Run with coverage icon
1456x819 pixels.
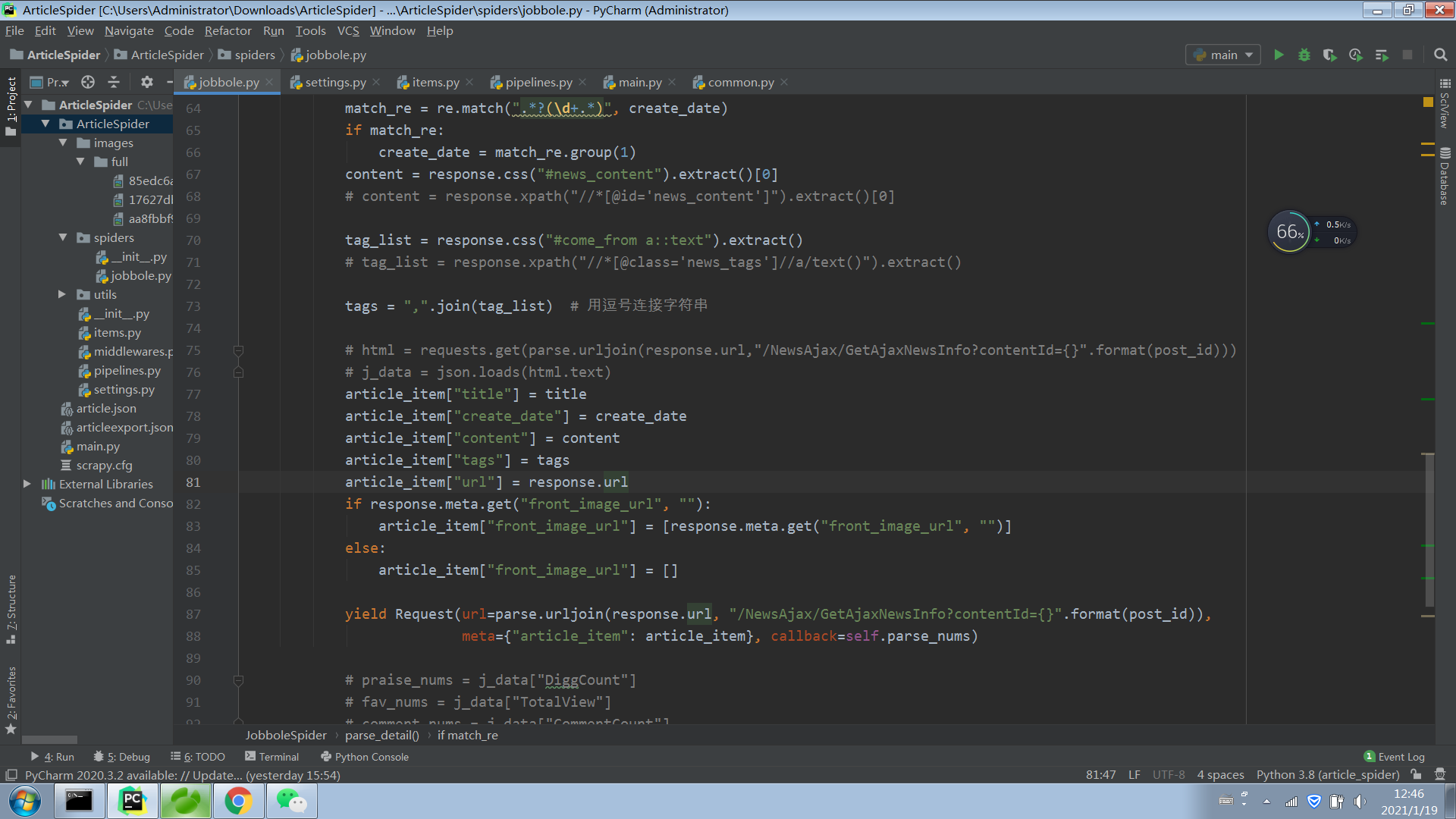tap(1329, 55)
